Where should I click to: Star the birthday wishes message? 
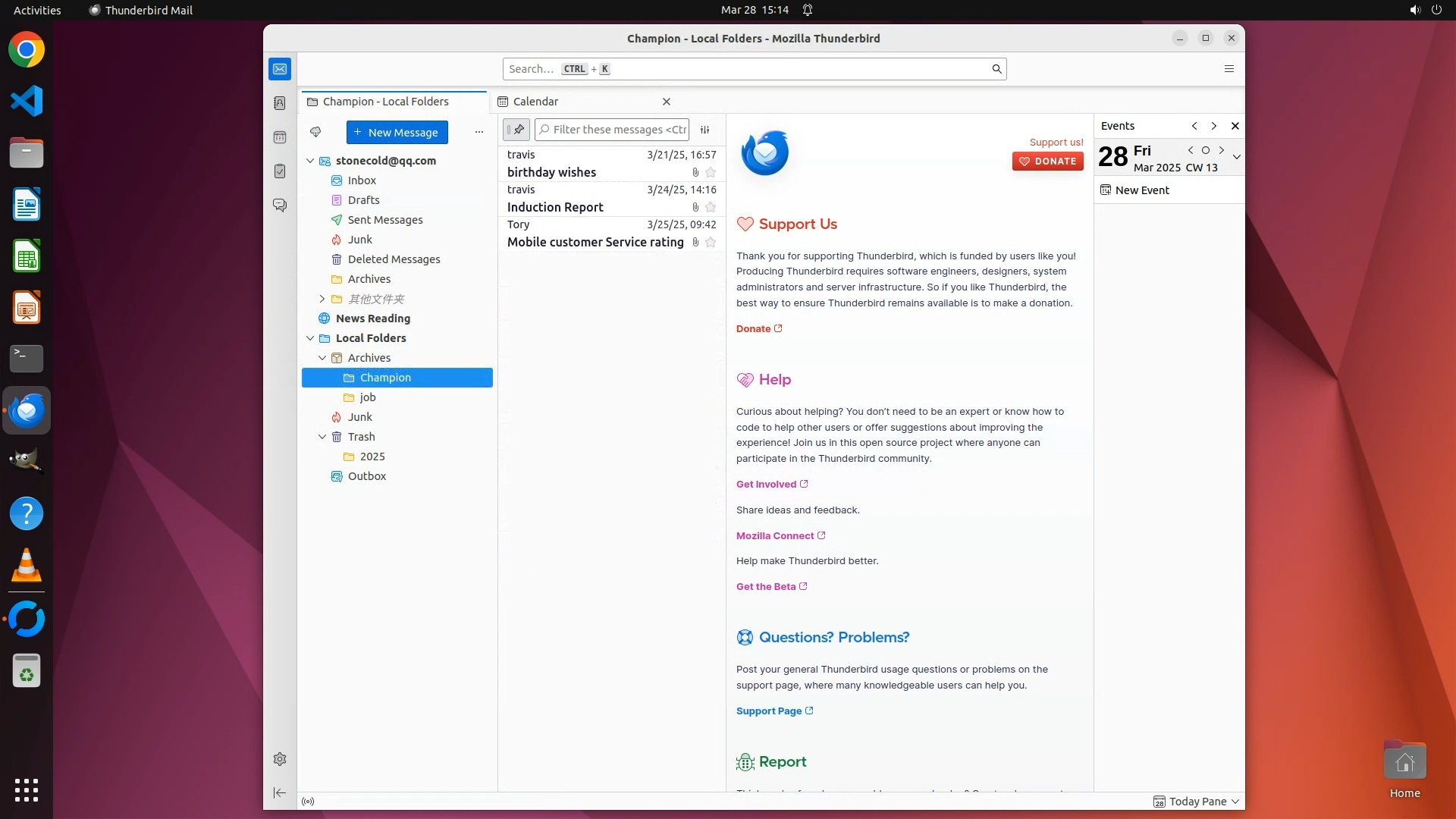(711, 172)
